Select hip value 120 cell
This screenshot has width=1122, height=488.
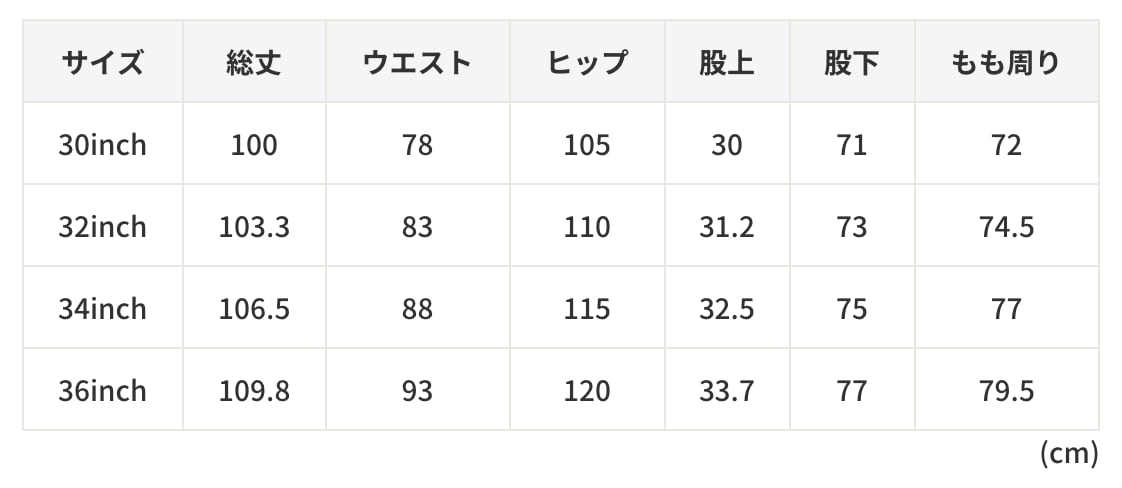pyautogui.click(x=587, y=391)
